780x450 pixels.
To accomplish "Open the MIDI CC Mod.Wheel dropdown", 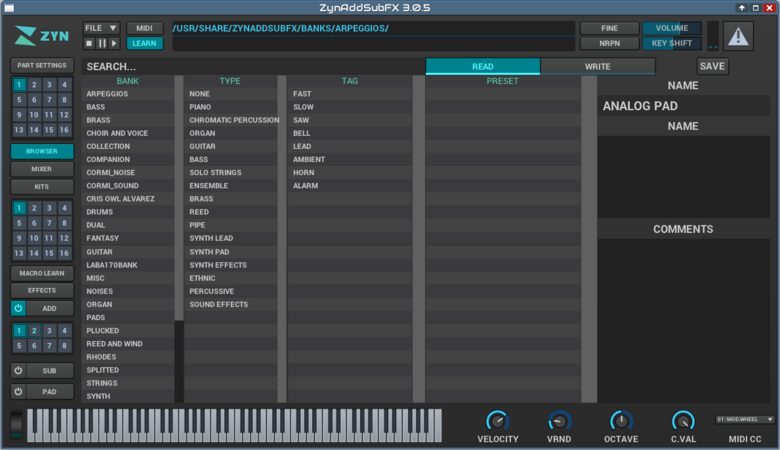I will click(745, 419).
